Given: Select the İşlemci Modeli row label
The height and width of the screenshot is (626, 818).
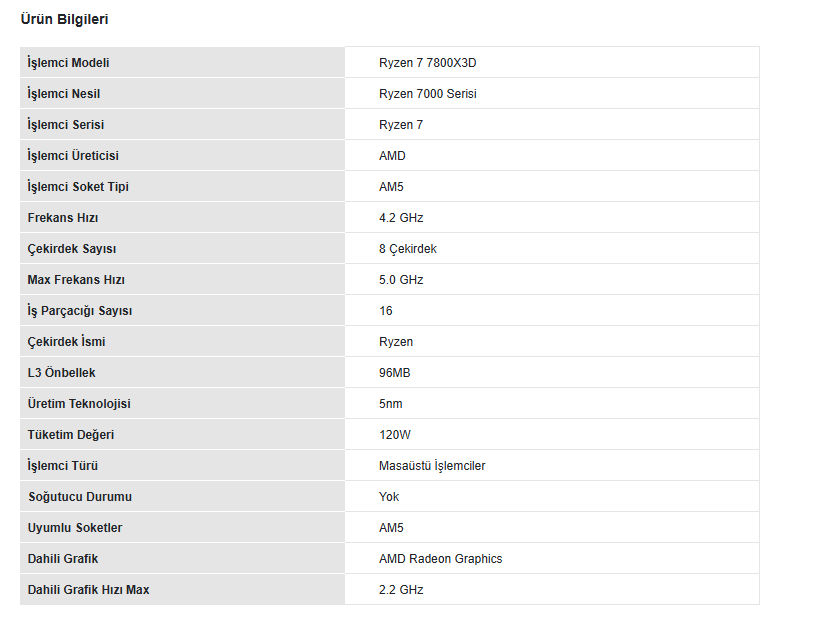Looking at the screenshot, I should (x=68, y=63).
